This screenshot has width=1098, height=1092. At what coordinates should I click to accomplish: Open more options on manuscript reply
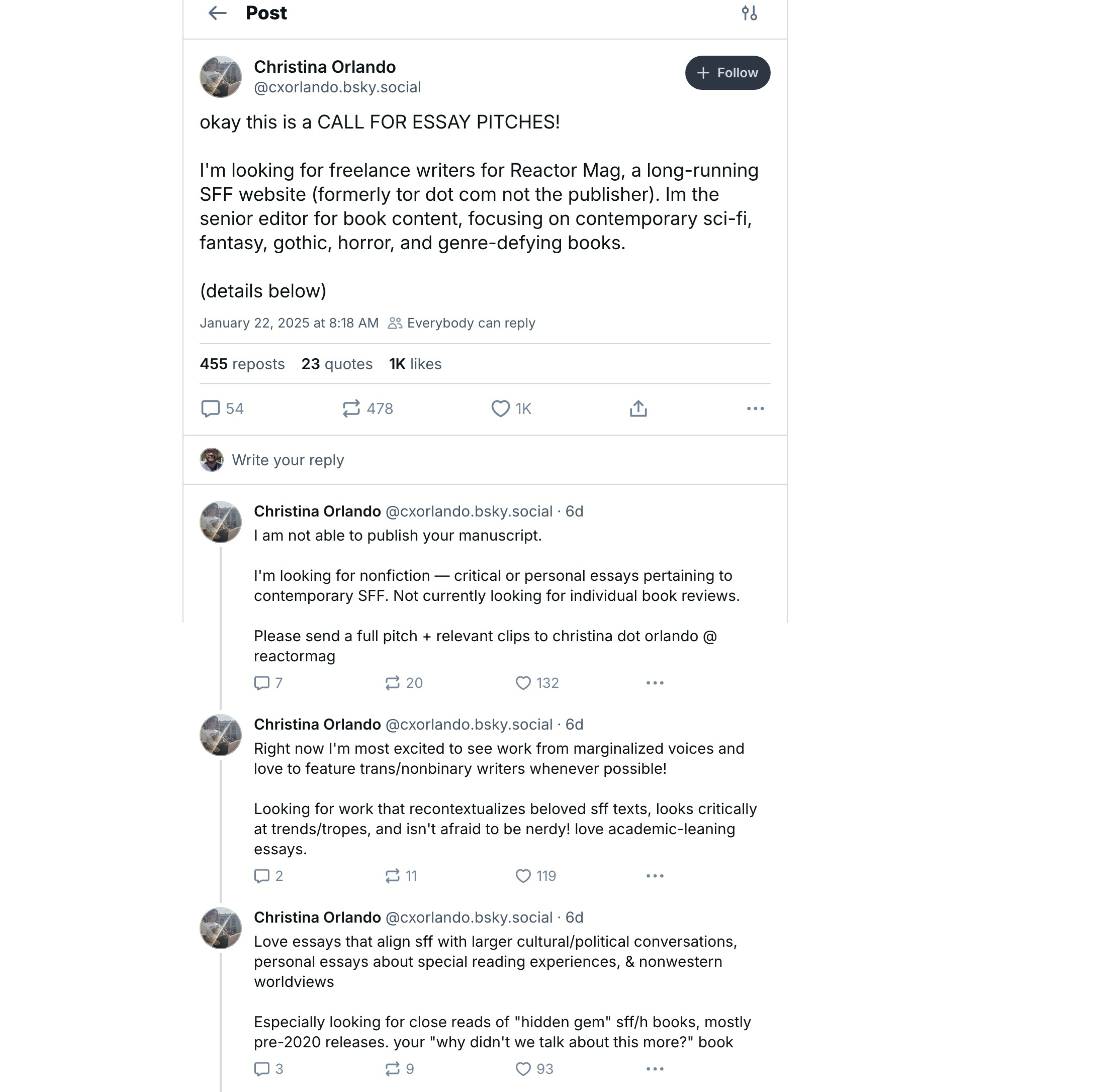(655, 683)
